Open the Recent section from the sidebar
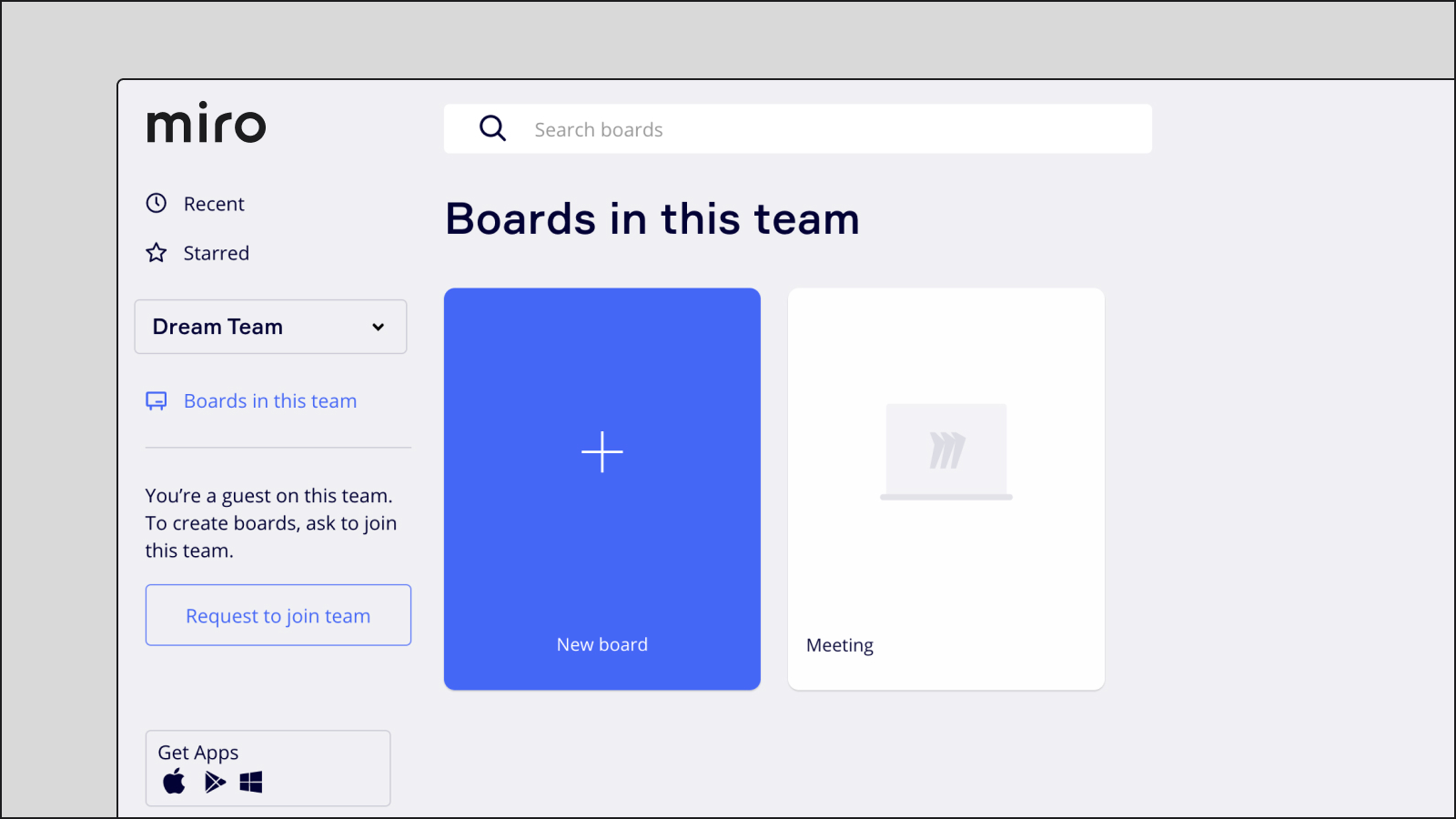This screenshot has height=819, width=1456. (213, 203)
